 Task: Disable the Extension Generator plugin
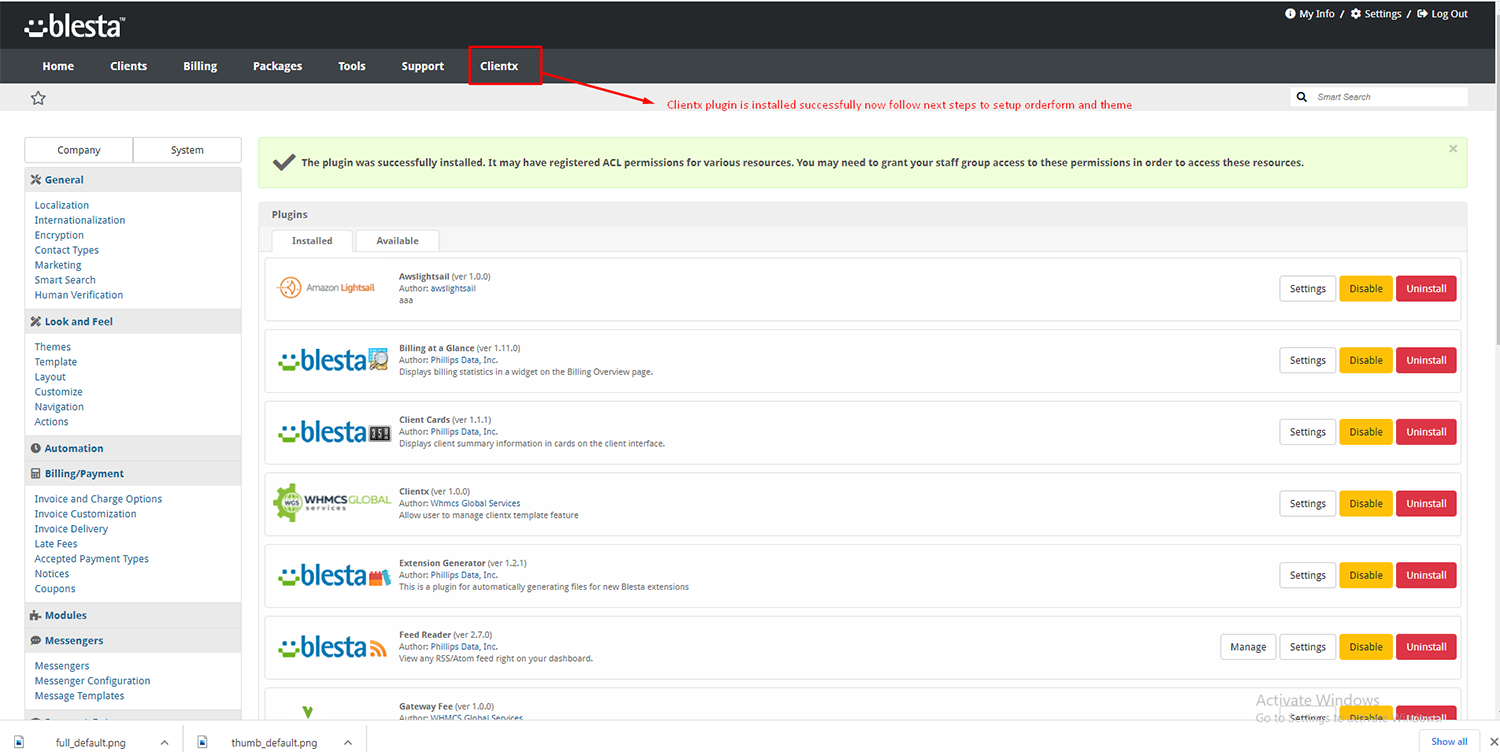point(1365,575)
